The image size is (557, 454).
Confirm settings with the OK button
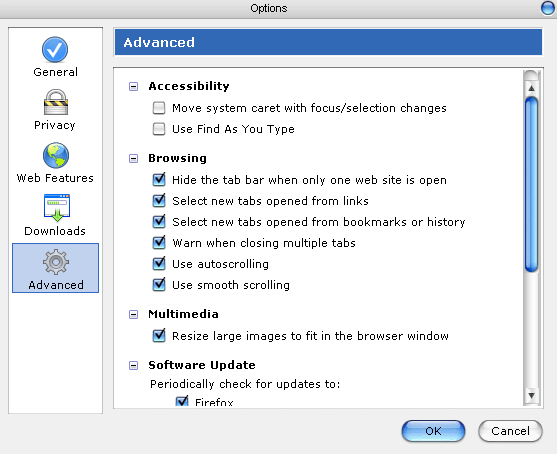pos(433,431)
